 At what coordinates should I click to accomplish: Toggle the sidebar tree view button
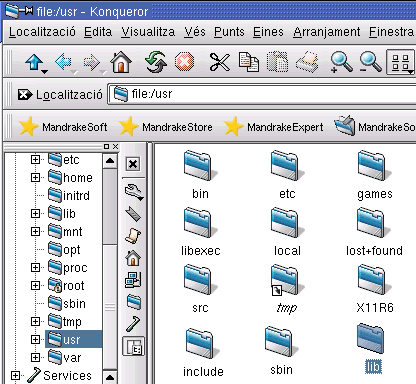pyautogui.click(x=133, y=347)
